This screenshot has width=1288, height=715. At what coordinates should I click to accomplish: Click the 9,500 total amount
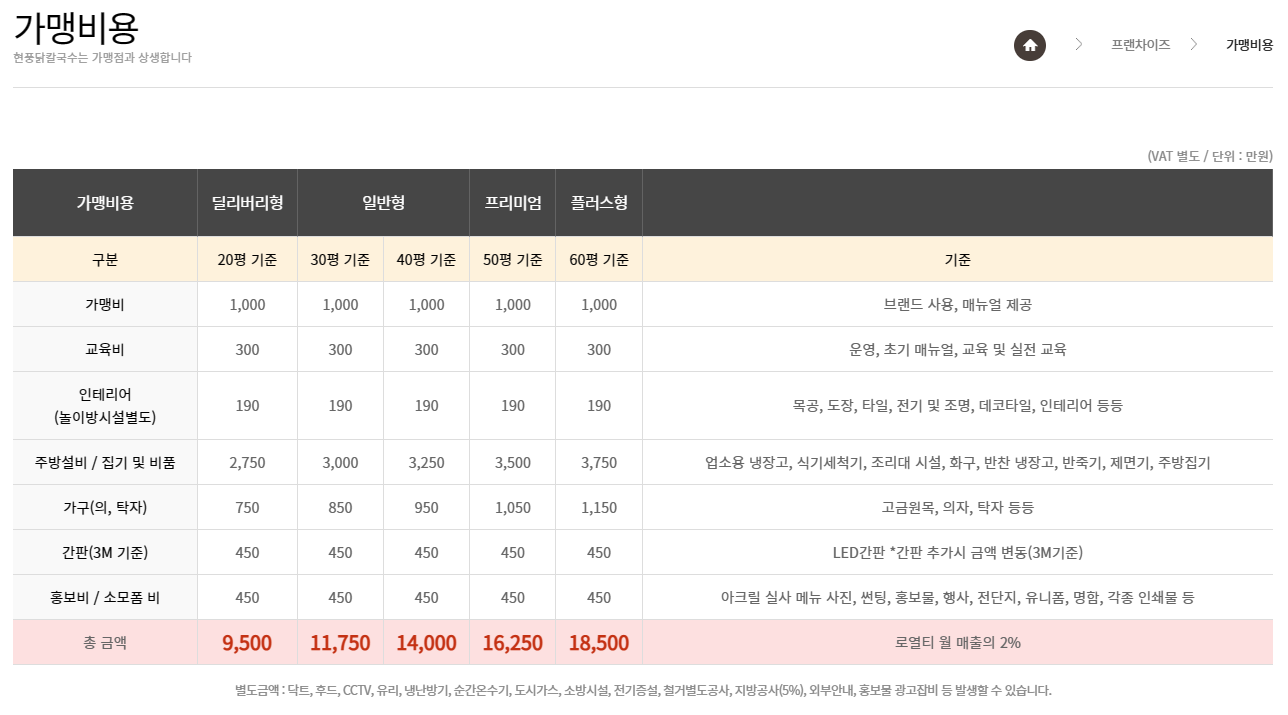(247, 643)
